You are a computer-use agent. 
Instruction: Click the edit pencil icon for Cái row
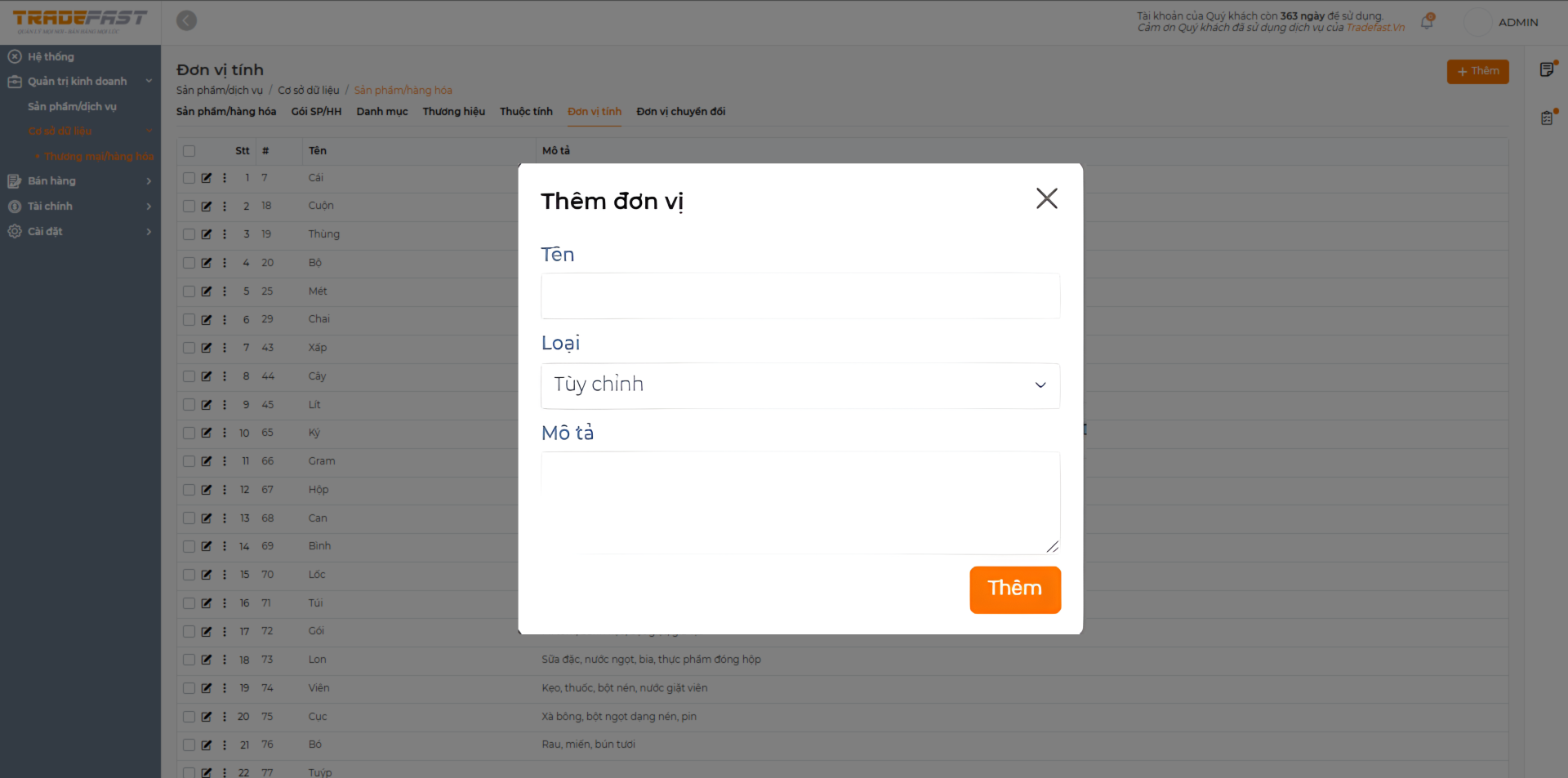pyautogui.click(x=207, y=178)
